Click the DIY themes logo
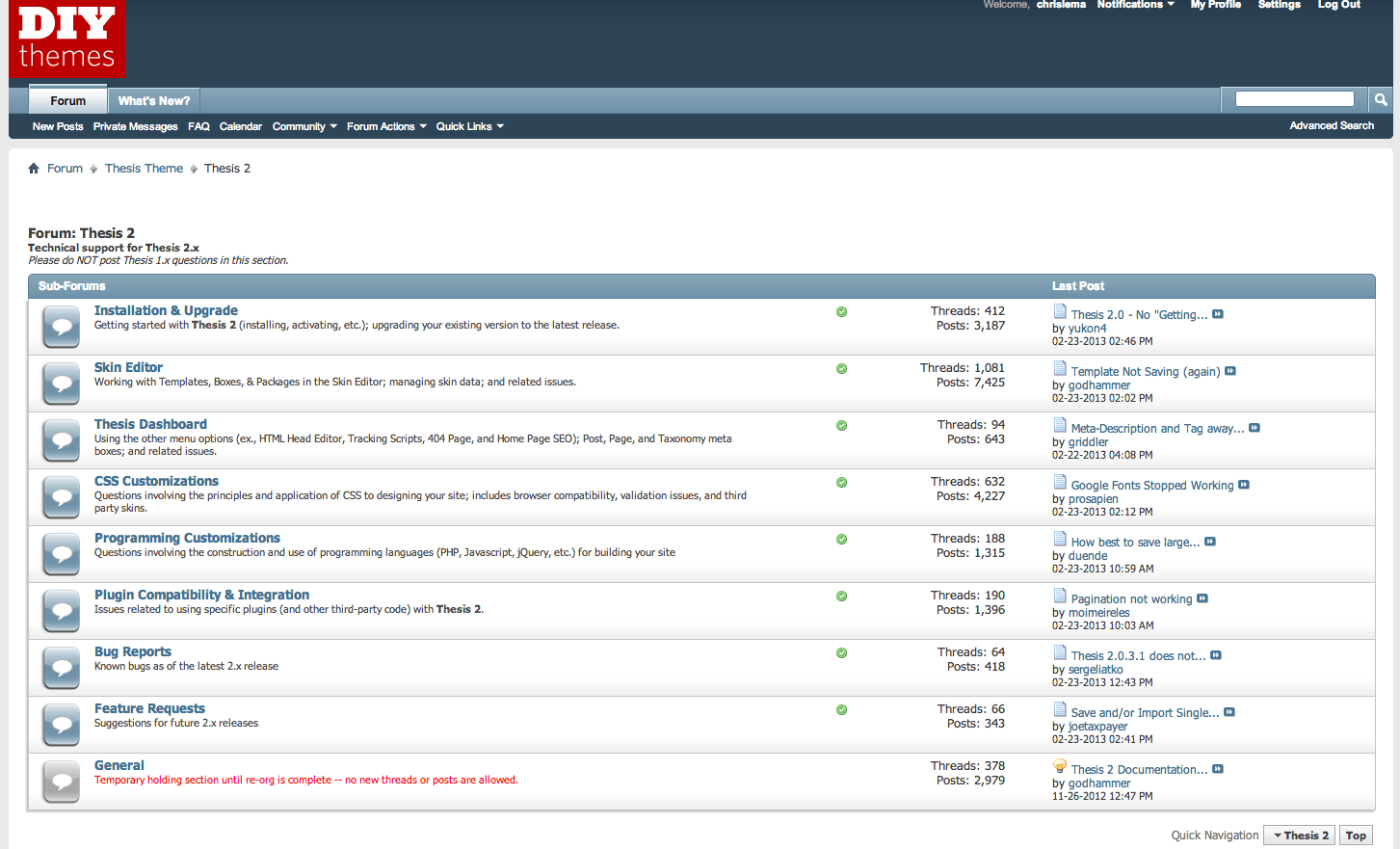Viewport: 1400px width, 849px height. click(66, 39)
